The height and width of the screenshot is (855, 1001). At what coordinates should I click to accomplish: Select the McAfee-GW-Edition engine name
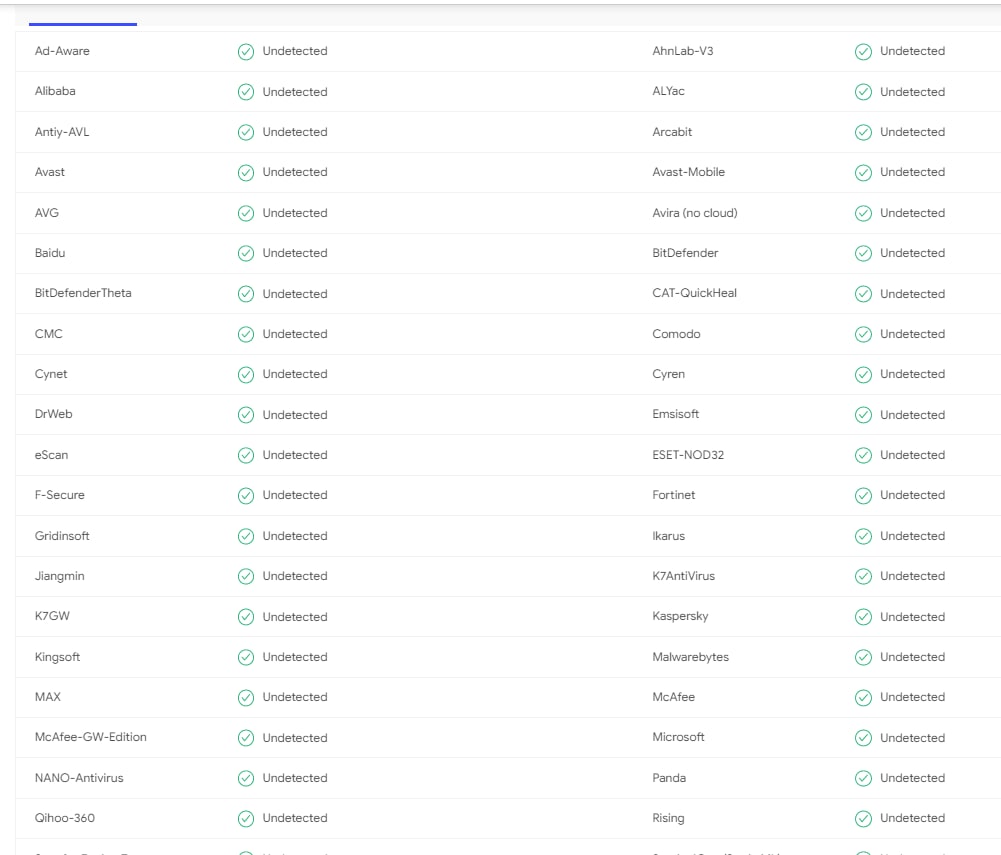91,737
